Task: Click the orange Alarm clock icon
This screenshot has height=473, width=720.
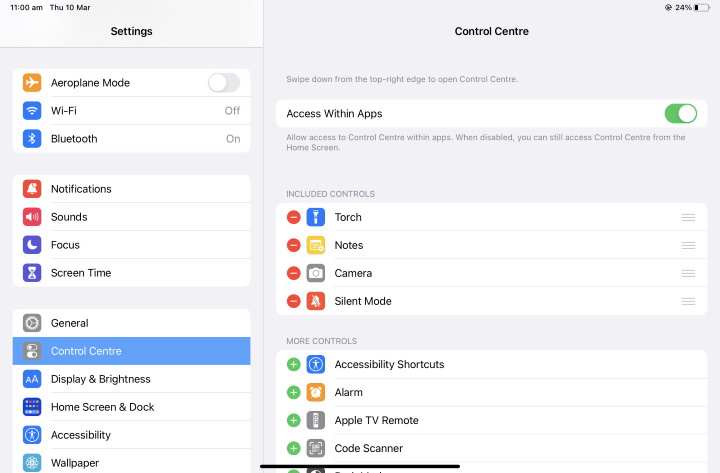Action: click(316, 392)
